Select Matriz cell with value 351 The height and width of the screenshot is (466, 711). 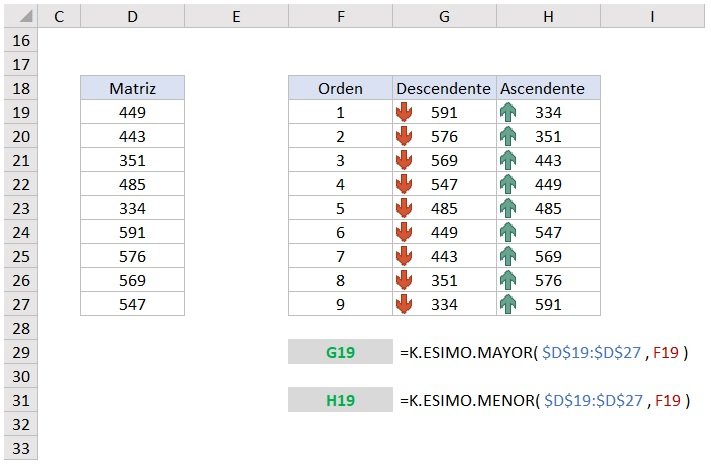pyautogui.click(x=132, y=160)
